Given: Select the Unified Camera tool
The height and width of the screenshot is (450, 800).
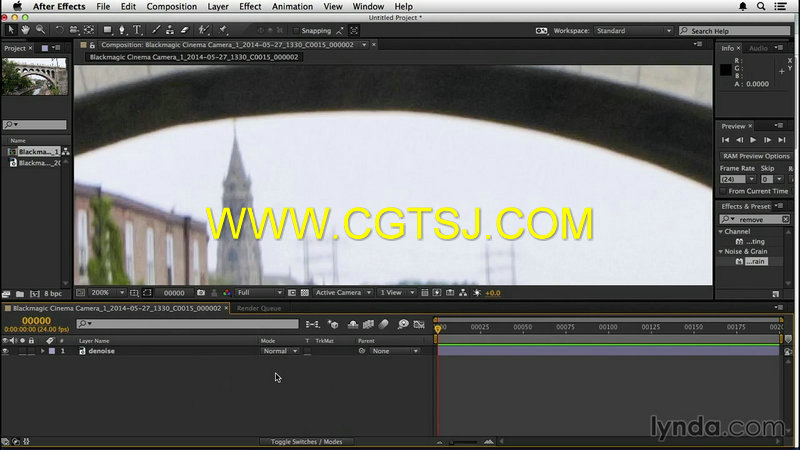Looking at the screenshot, I should (x=74, y=30).
